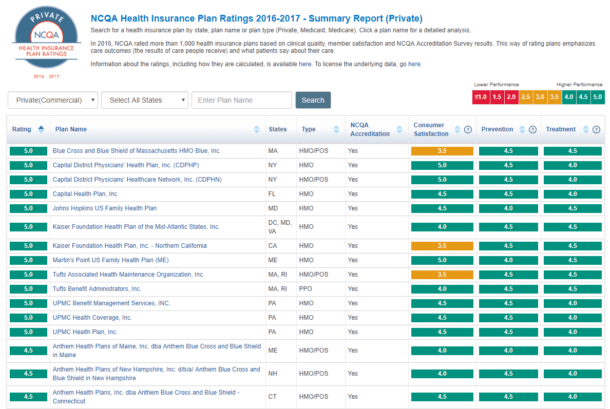Click the 4.5 rating bar for Anthem Maine

click(28, 351)
